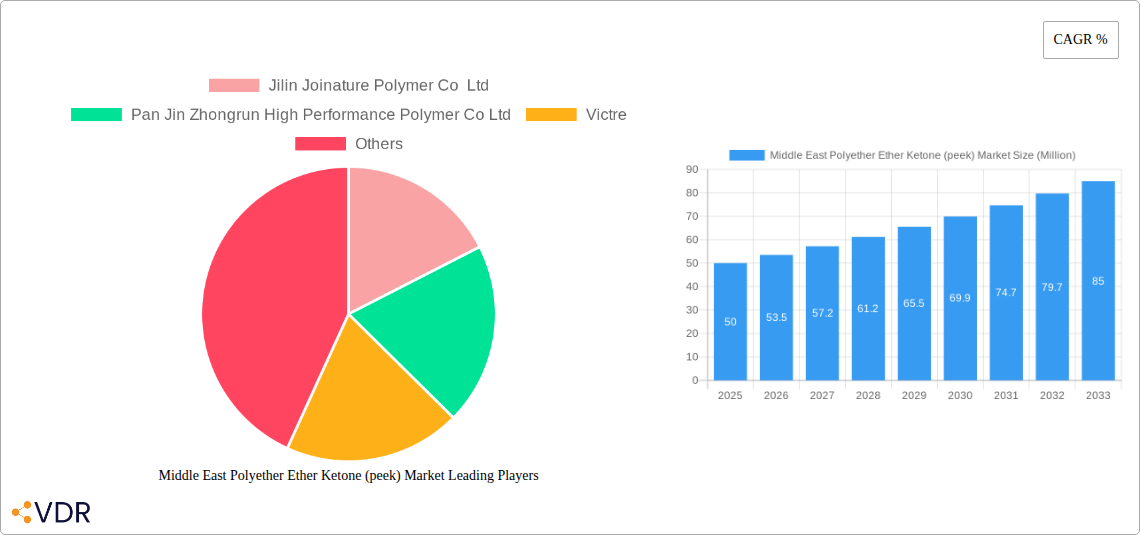Screen dimensions: 1140x535
Task: Click the Others legend label
Action: click(379, 143)
